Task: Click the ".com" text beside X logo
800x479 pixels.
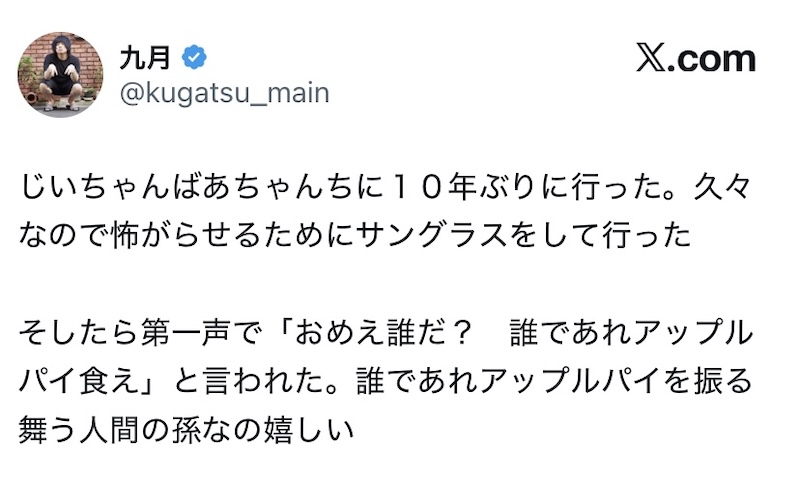Action: (712, 59)
